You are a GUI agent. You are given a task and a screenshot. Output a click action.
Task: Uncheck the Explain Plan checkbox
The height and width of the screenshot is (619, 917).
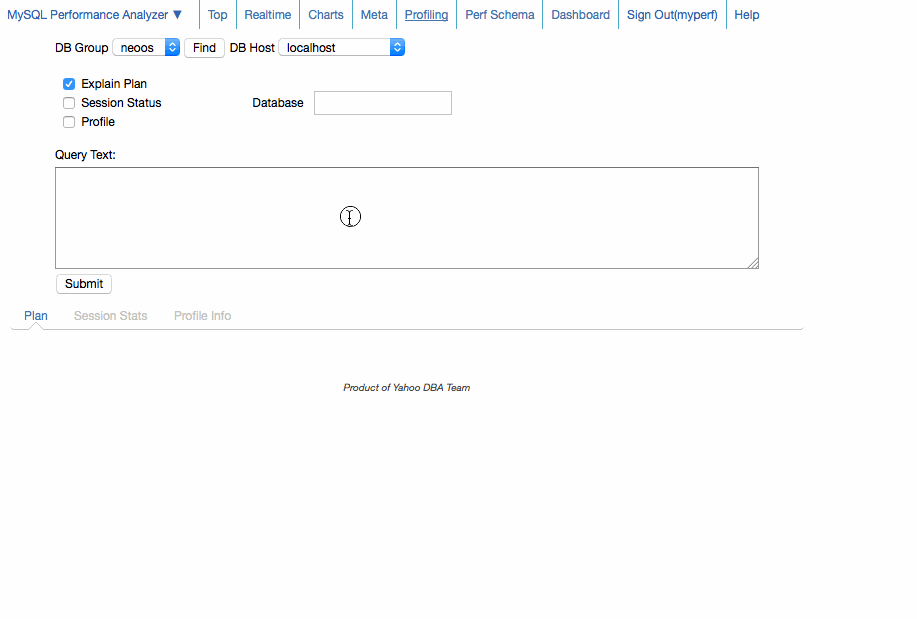tap(69, 84)
